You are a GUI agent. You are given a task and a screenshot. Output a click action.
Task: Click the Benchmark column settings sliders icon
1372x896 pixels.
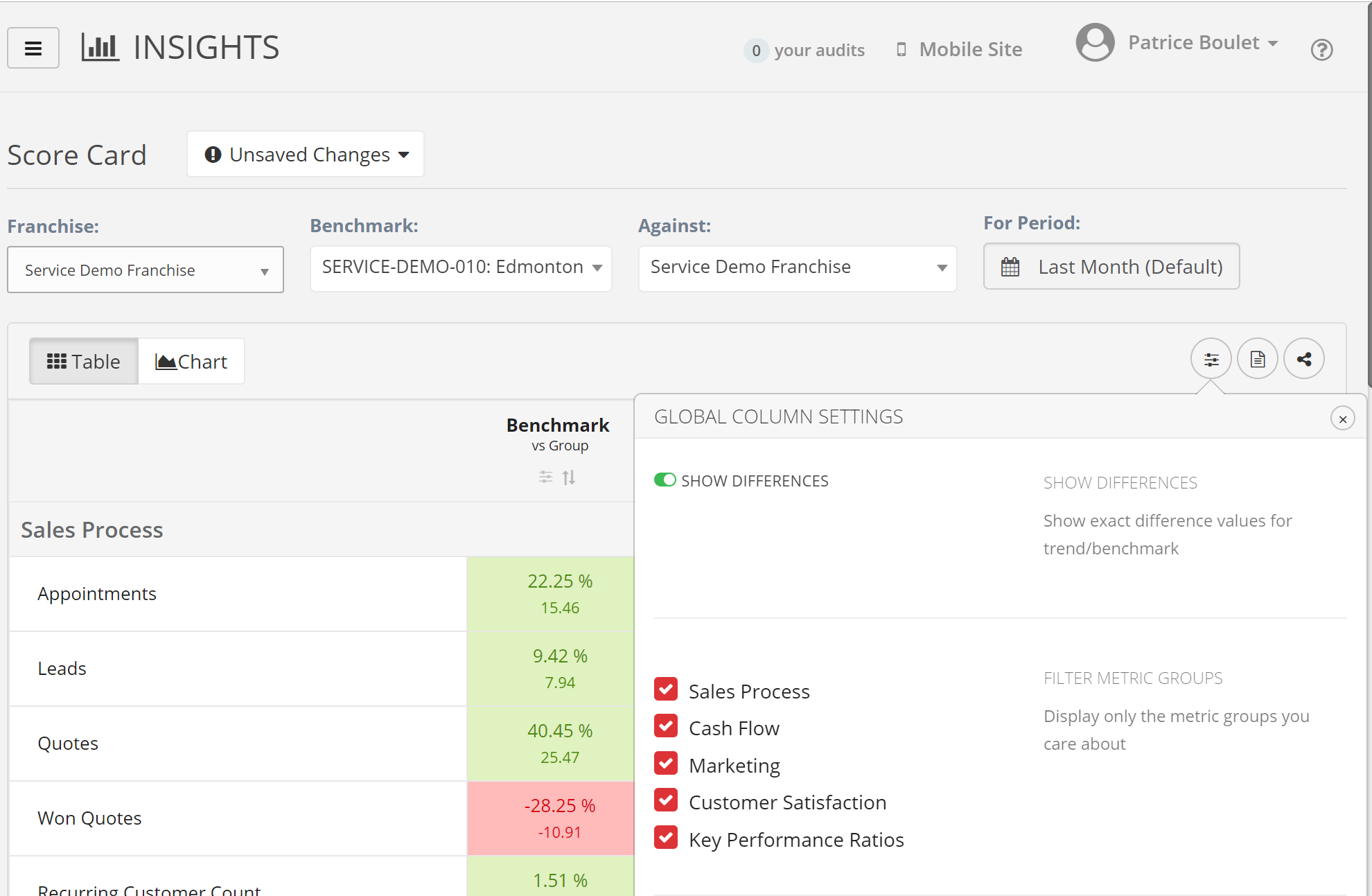pyautogui.click(x=546, y=477)
